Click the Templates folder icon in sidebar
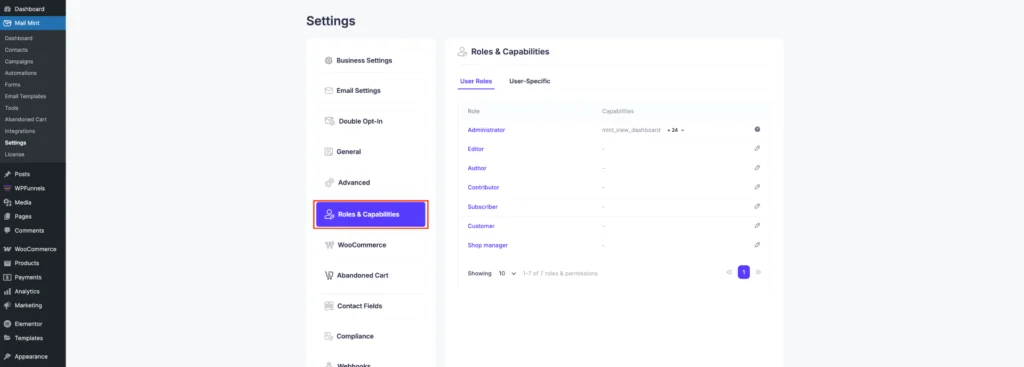Image resolution: width=1024 pixels, height=367 pixels. [x=7, y=338]
